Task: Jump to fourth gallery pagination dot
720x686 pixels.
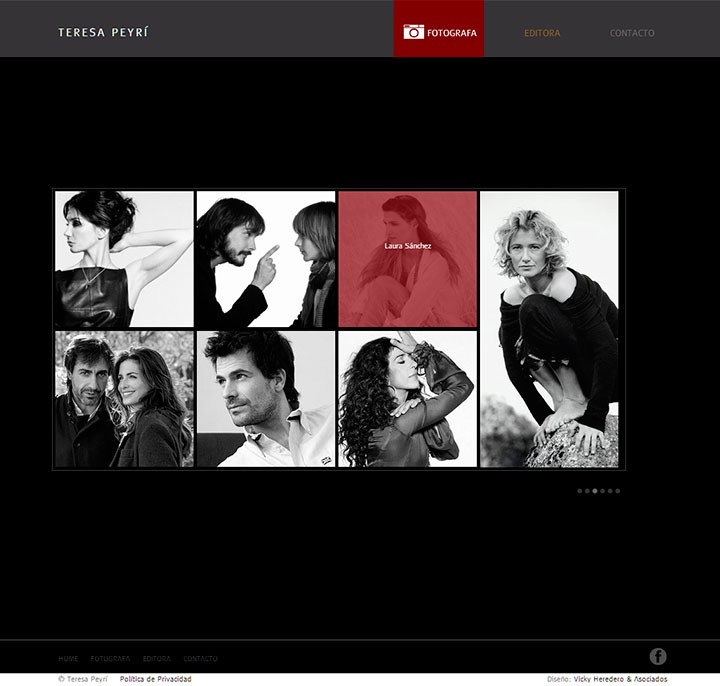Action: [x=602, y=491]
